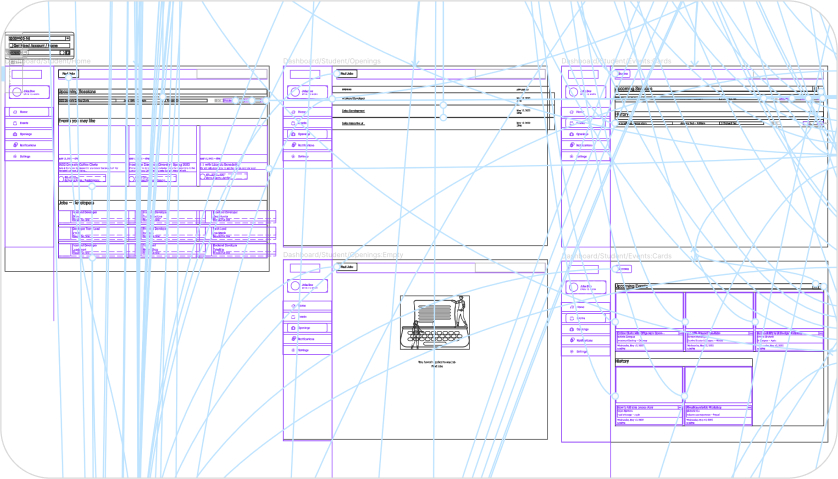Select Settings gear icon in Student/Home sidebar

coord(15,156)
